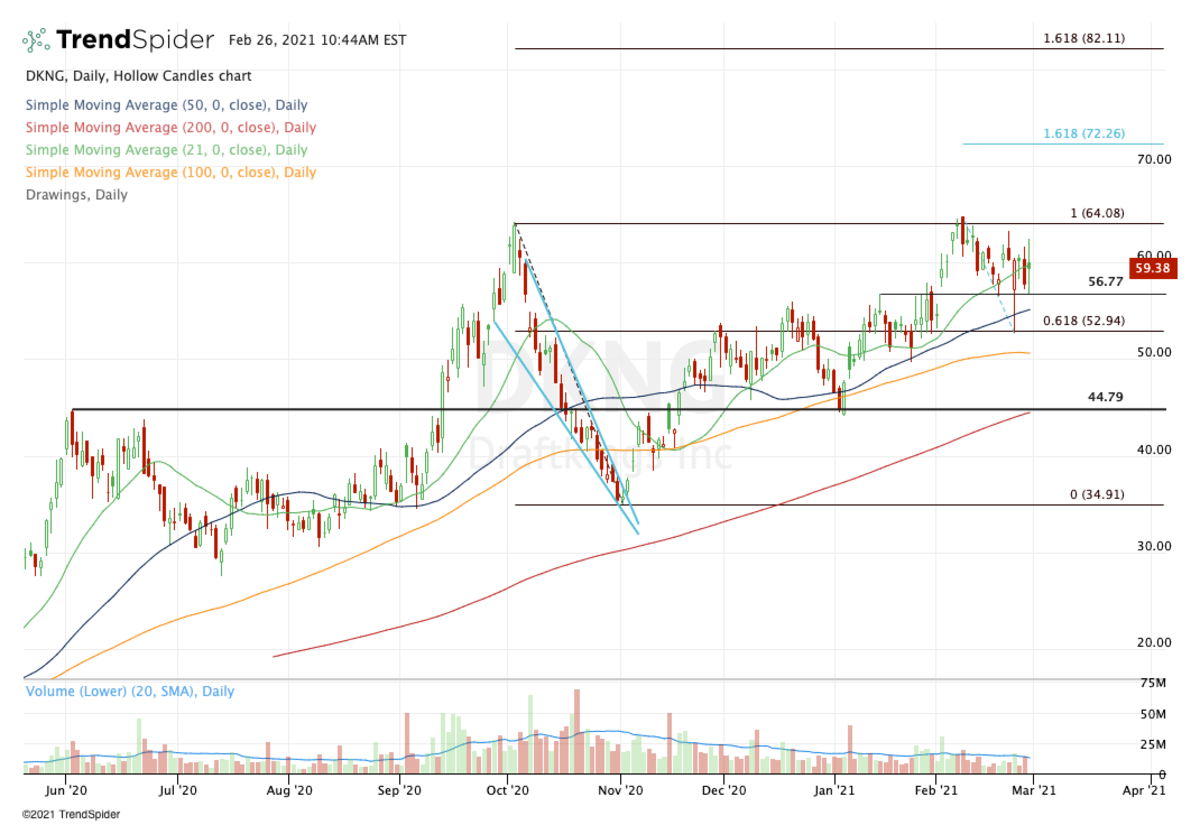Click the 56.77 price level label
This screenshot has height=825, width=1200.
(x=1106, y=282)
